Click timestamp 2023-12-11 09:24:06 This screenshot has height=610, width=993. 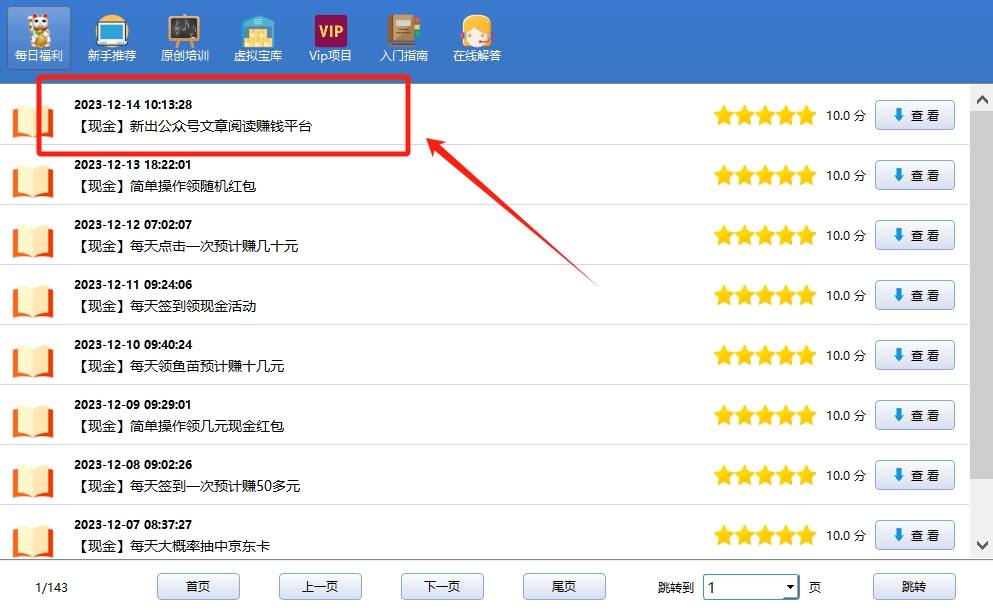click(x=133, y=284)
